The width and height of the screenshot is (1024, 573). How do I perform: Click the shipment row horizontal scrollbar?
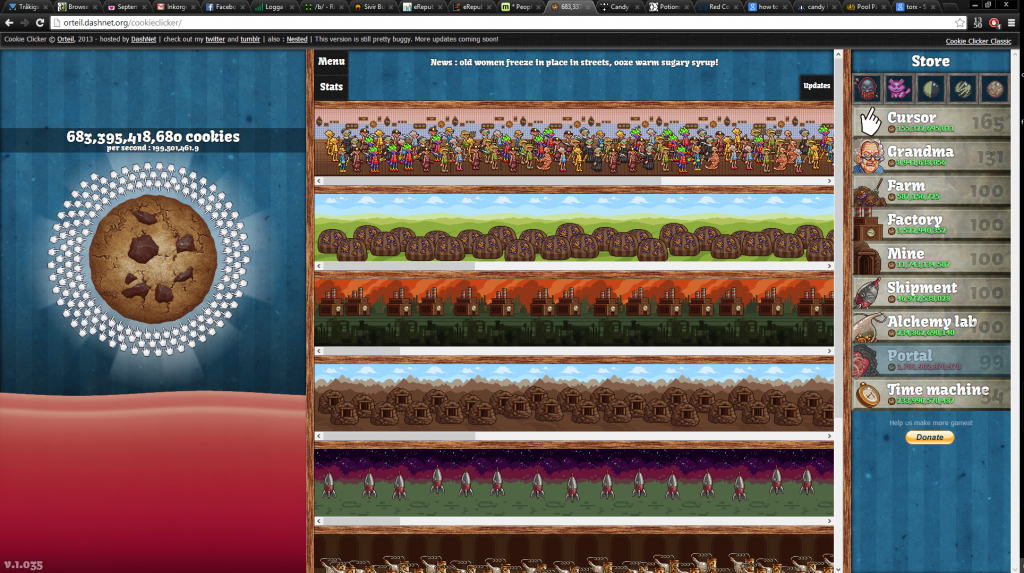coord(574,521)
